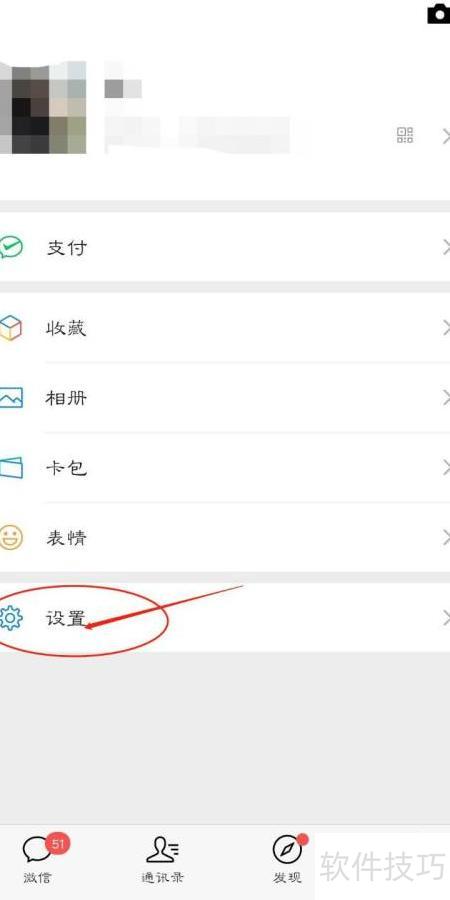Tap the chevron on the 收藏 row
The height and width of the screenshot is (900, 450).
(x=446, y=328)
